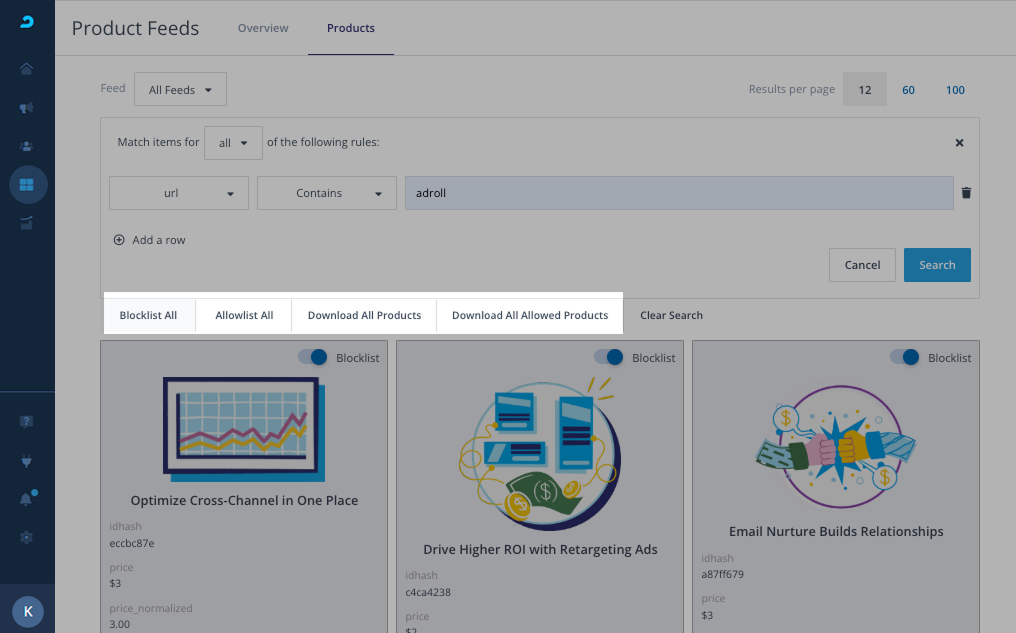This screenshot has width=1016, height=633.
Task: Switch to the Overview tab
Action: pos(263,28)
